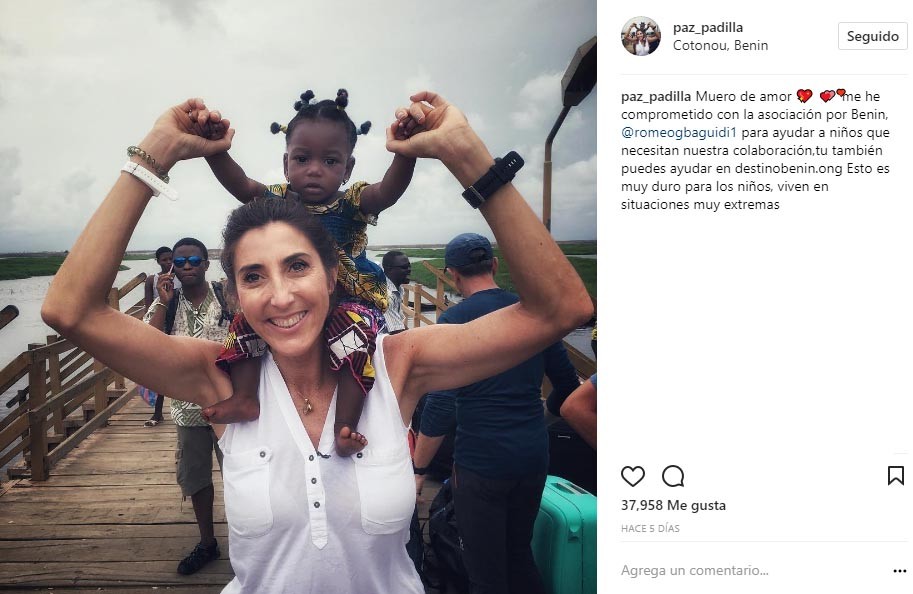
Task: Show who liked via 37,958 Me gusta
Action: (x=673, y=505)
